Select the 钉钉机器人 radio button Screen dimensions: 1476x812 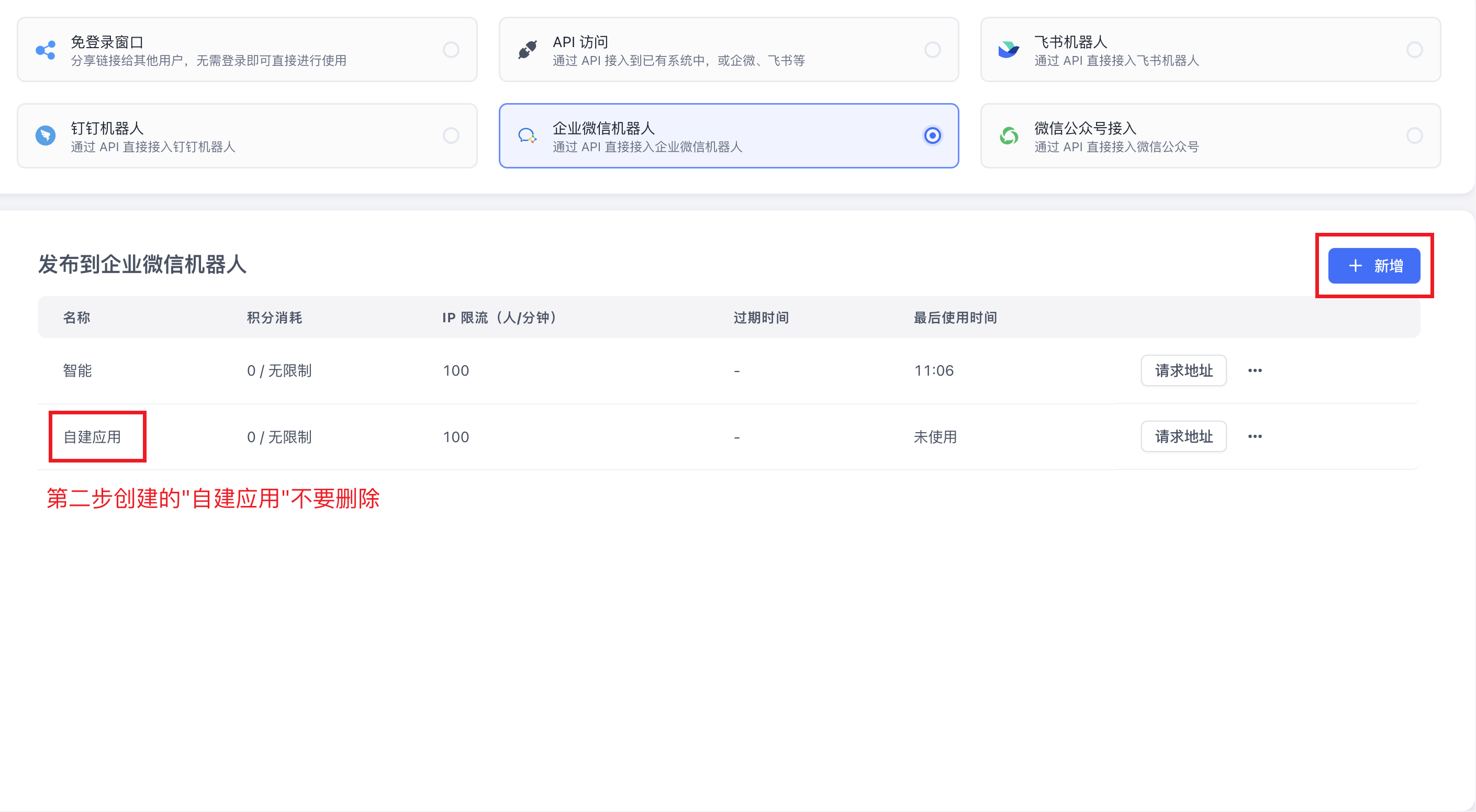click(x=451, y=136)
